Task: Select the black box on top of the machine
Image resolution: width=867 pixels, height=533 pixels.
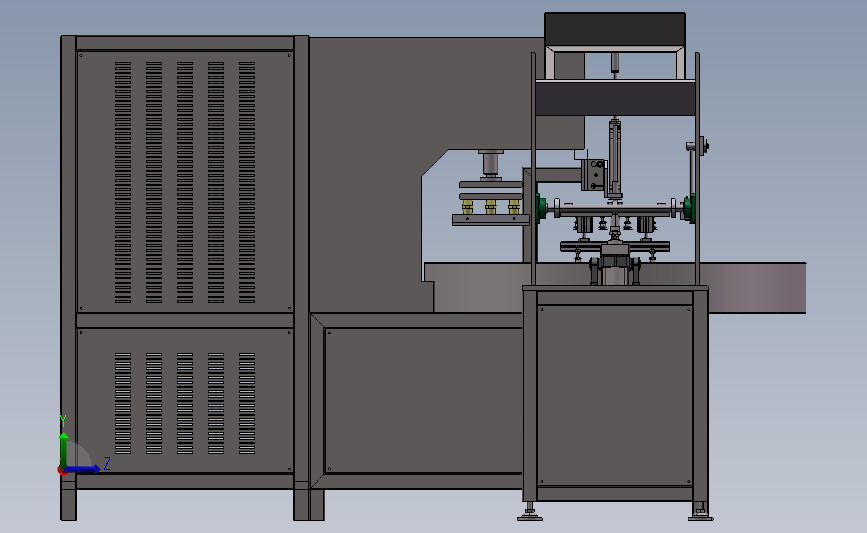Action: [x=615, y=29]
